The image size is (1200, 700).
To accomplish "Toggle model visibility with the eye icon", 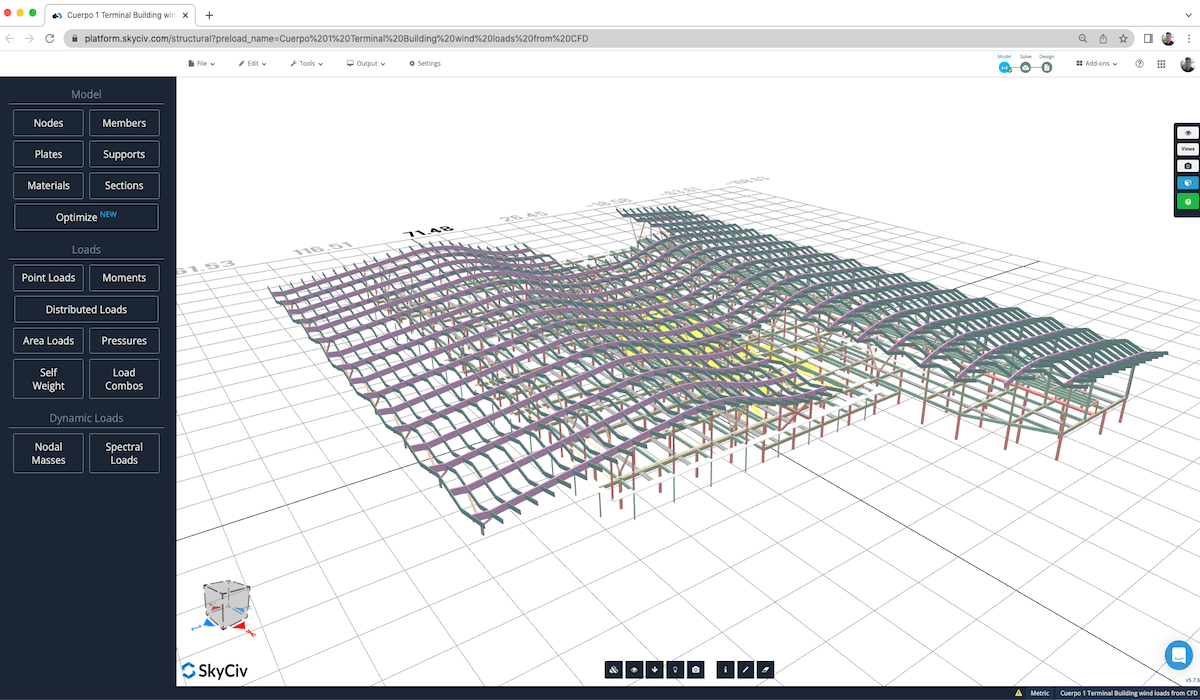I will [x=633, y=669].
